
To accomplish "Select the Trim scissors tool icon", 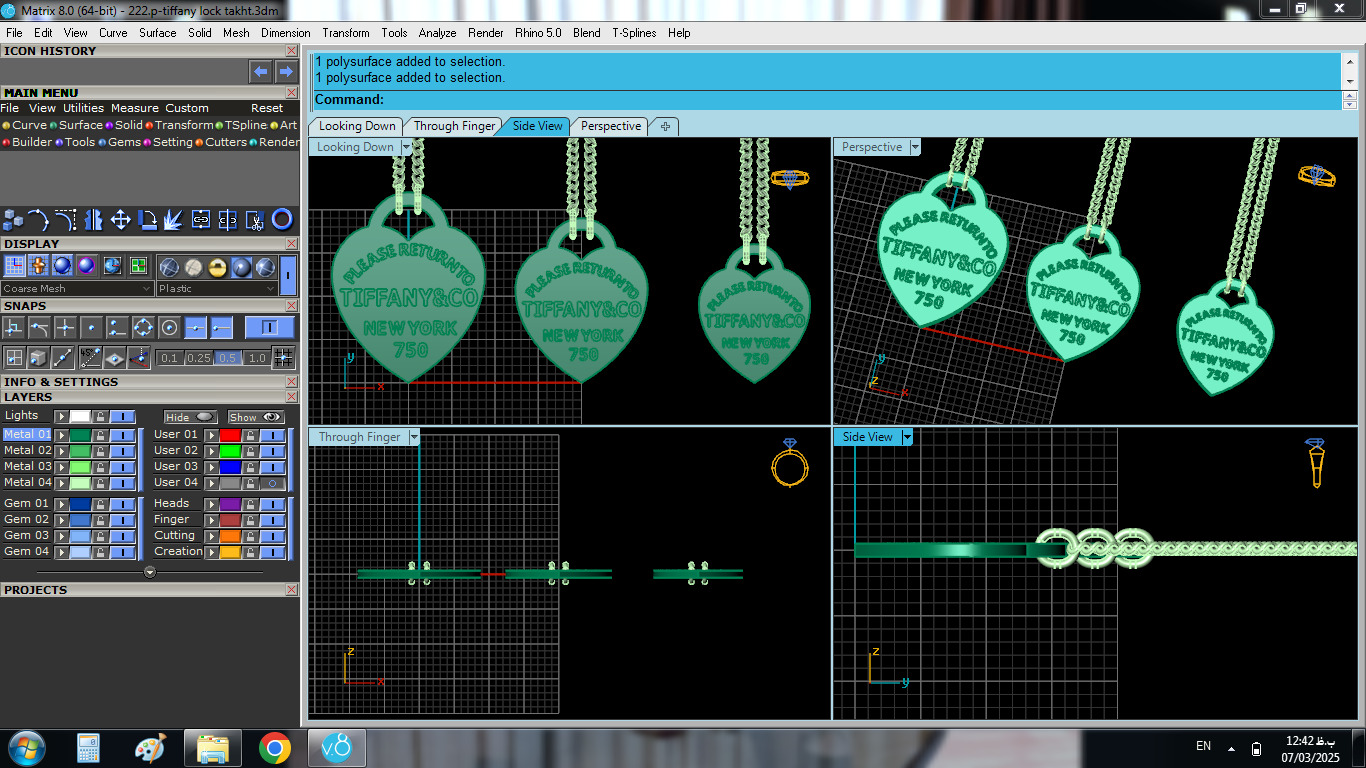I will (255, 220).
